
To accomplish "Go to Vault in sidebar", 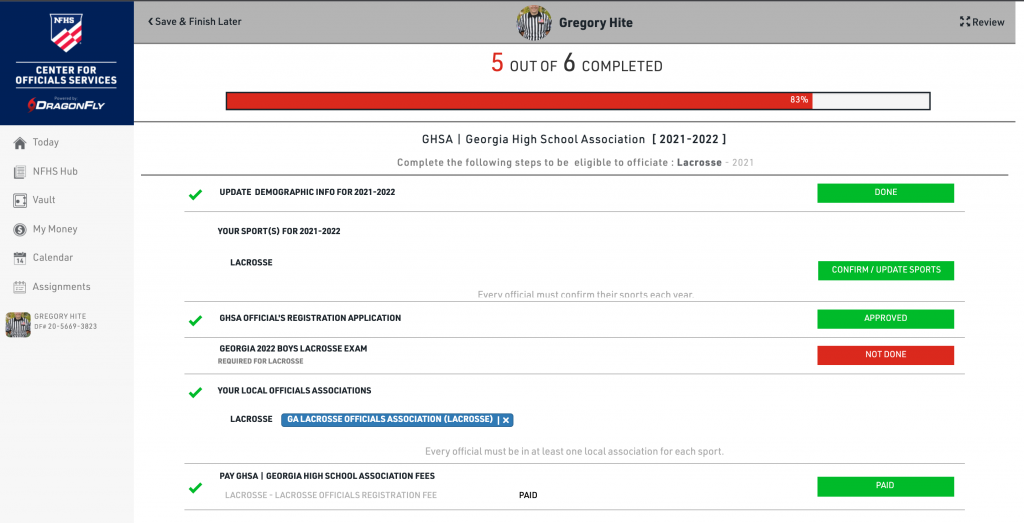I will tap(44, 200).
